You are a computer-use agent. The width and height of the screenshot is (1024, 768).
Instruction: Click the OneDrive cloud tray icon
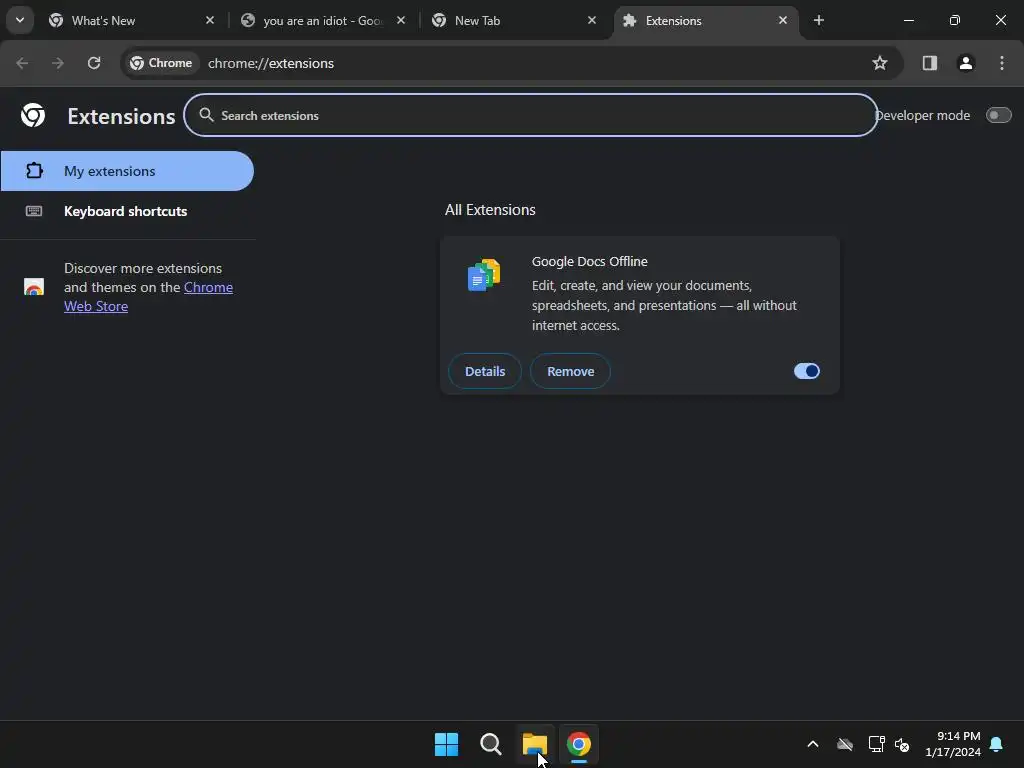(845, 744)
